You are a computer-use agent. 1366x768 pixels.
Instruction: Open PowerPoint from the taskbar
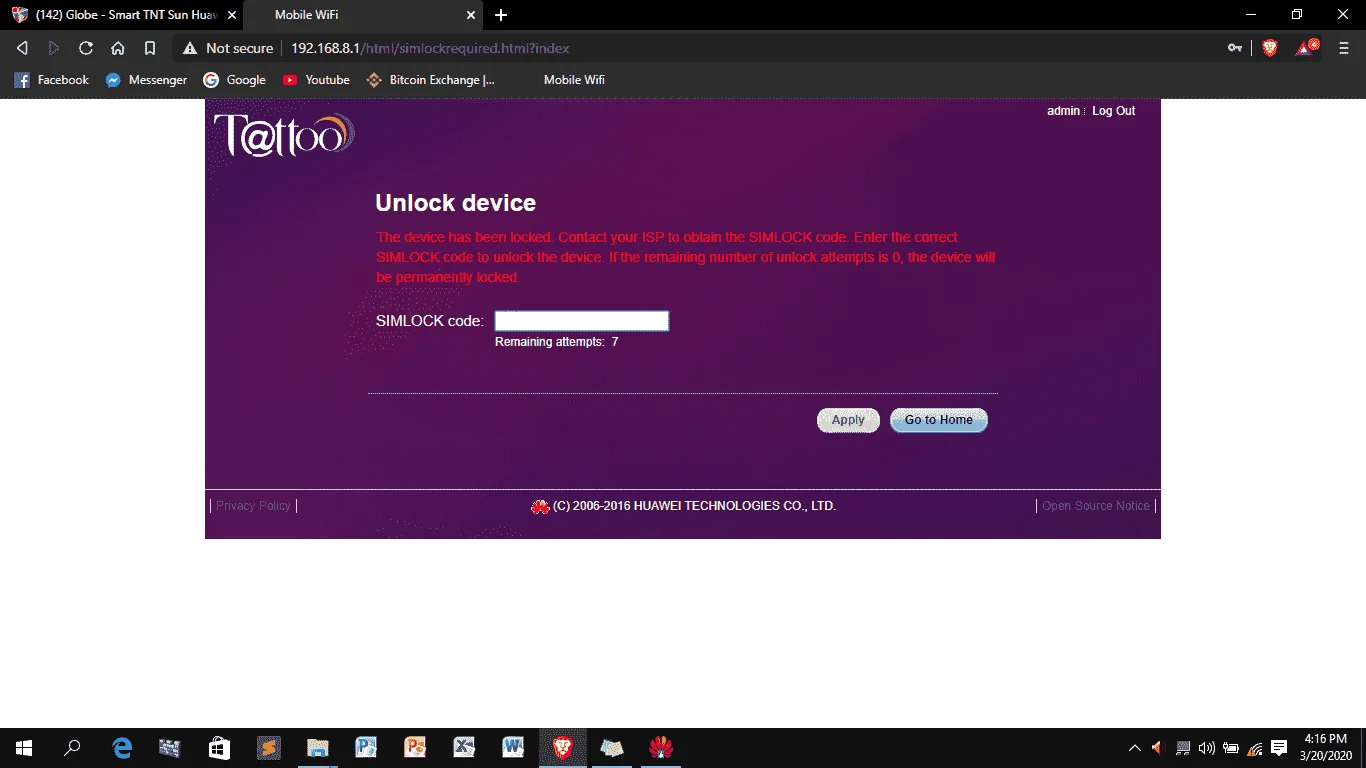tap(415, 748)
